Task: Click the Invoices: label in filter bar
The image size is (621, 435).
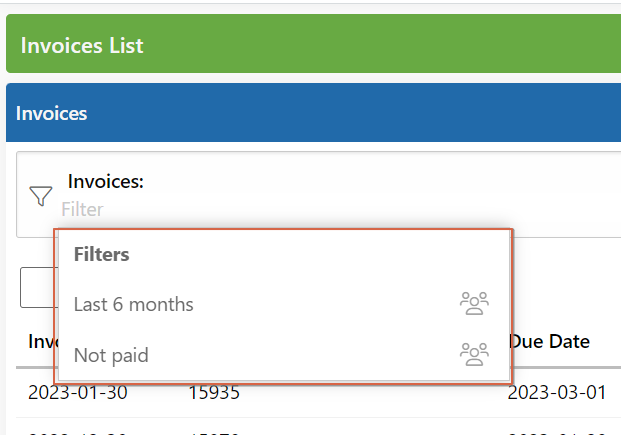Action: 105,181
